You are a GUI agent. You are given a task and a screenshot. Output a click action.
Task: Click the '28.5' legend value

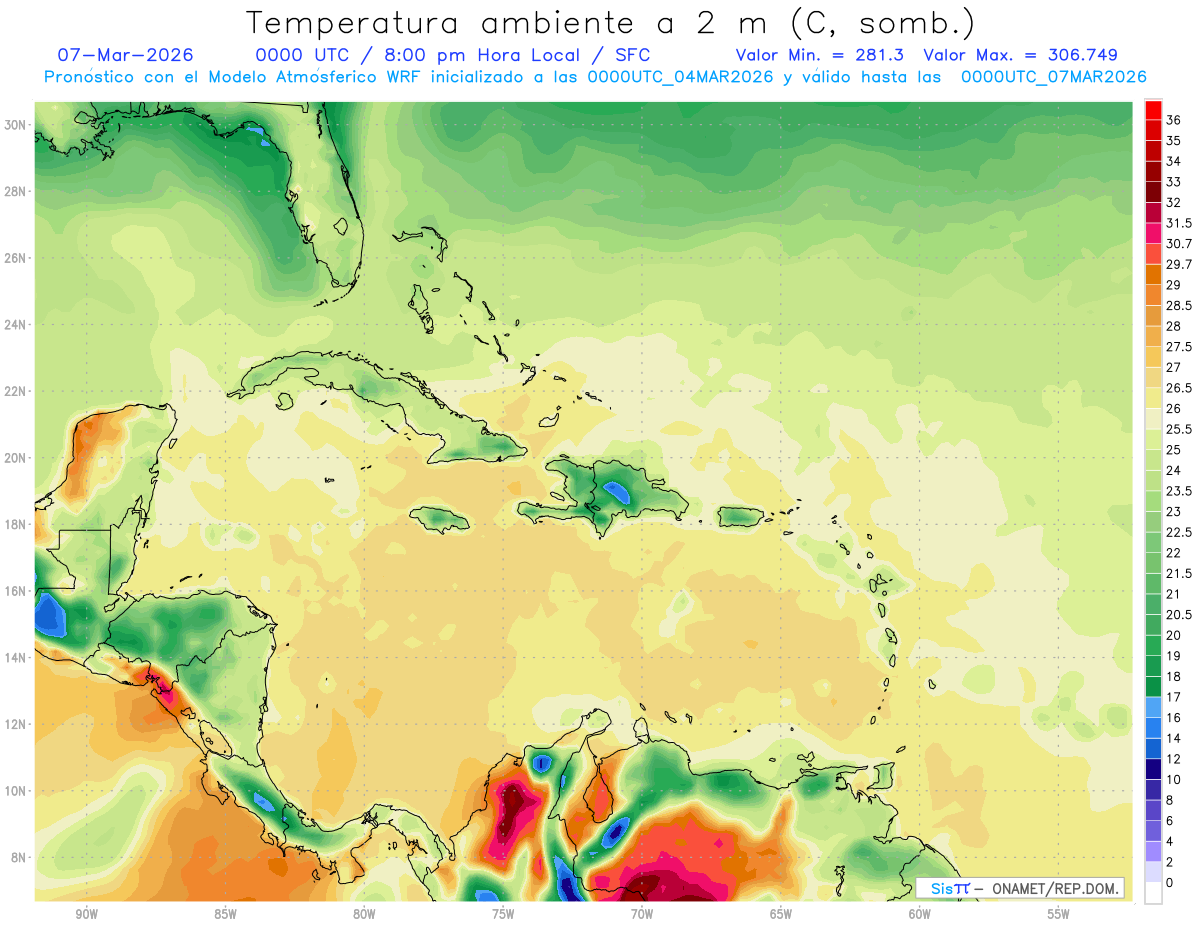pyautogui.click(x=1178, y=305)
